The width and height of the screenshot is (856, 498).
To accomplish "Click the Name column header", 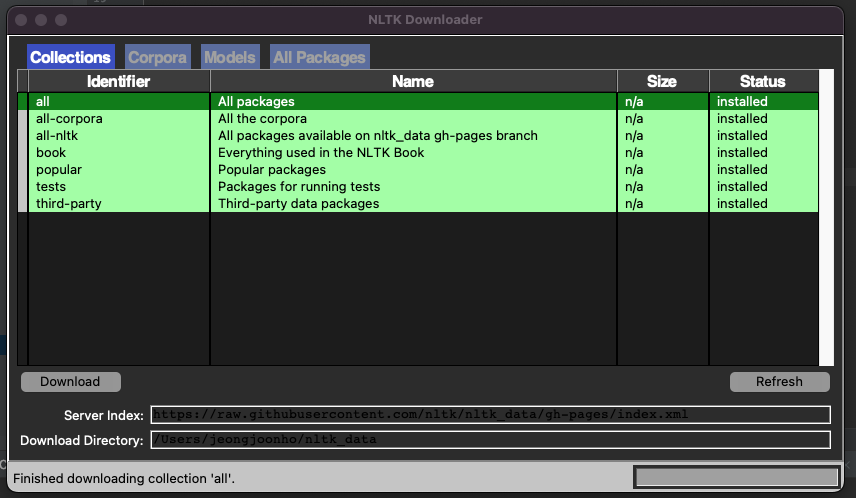I will point(413,81).
